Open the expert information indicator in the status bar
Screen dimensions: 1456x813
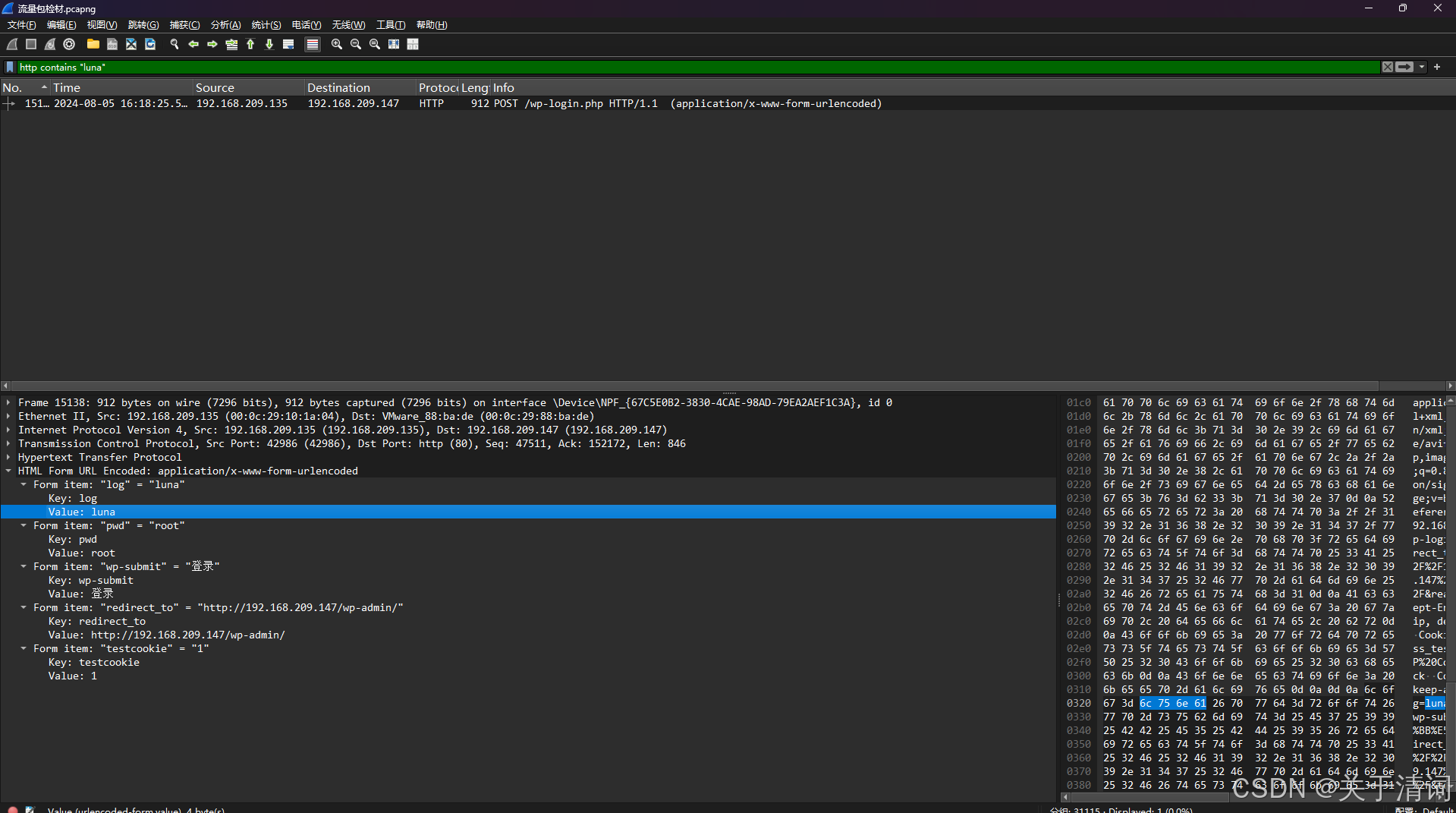(x=12, y=809)
